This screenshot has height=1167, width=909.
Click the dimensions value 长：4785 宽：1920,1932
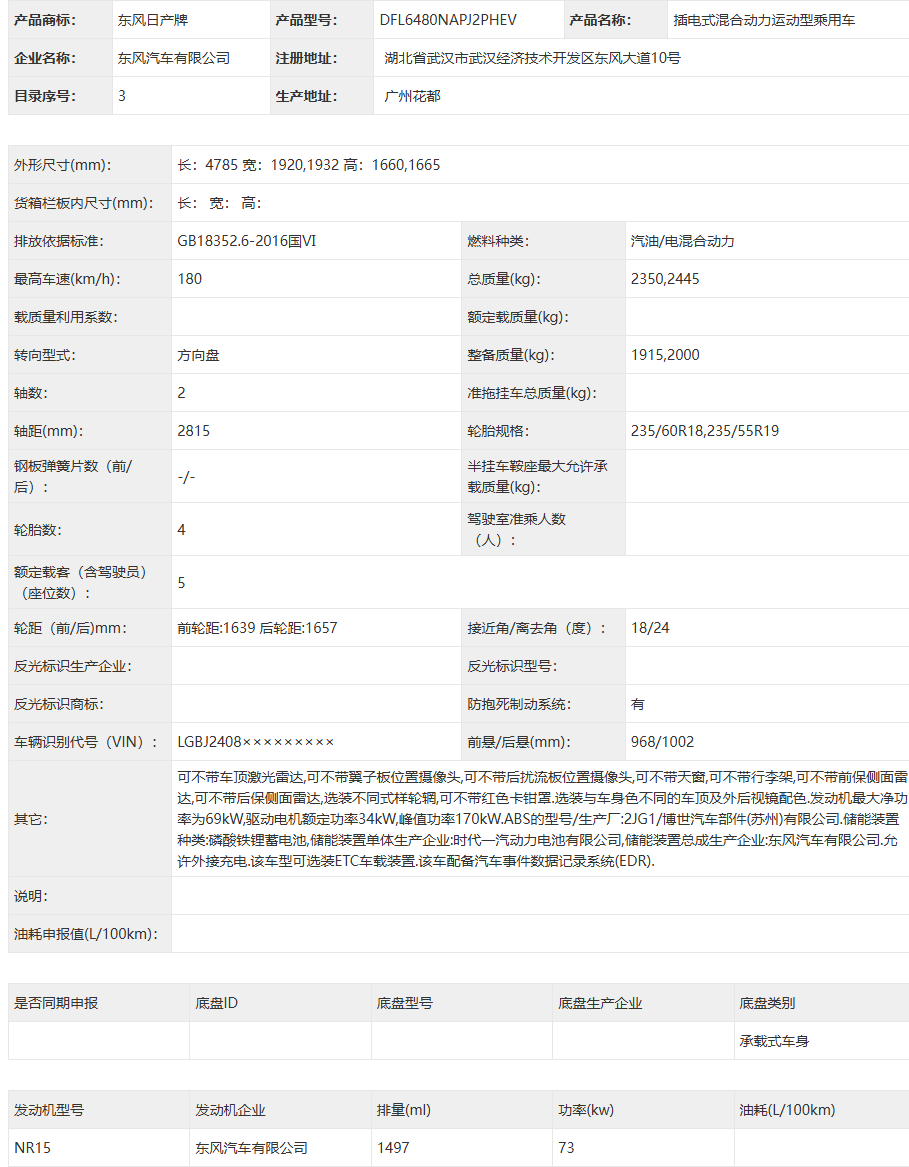[258, 165]
